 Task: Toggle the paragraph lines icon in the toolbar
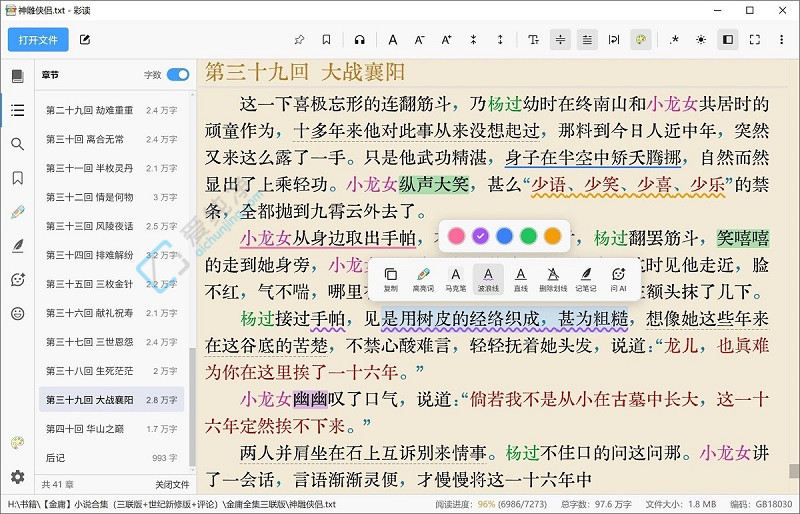pos(587,40)
